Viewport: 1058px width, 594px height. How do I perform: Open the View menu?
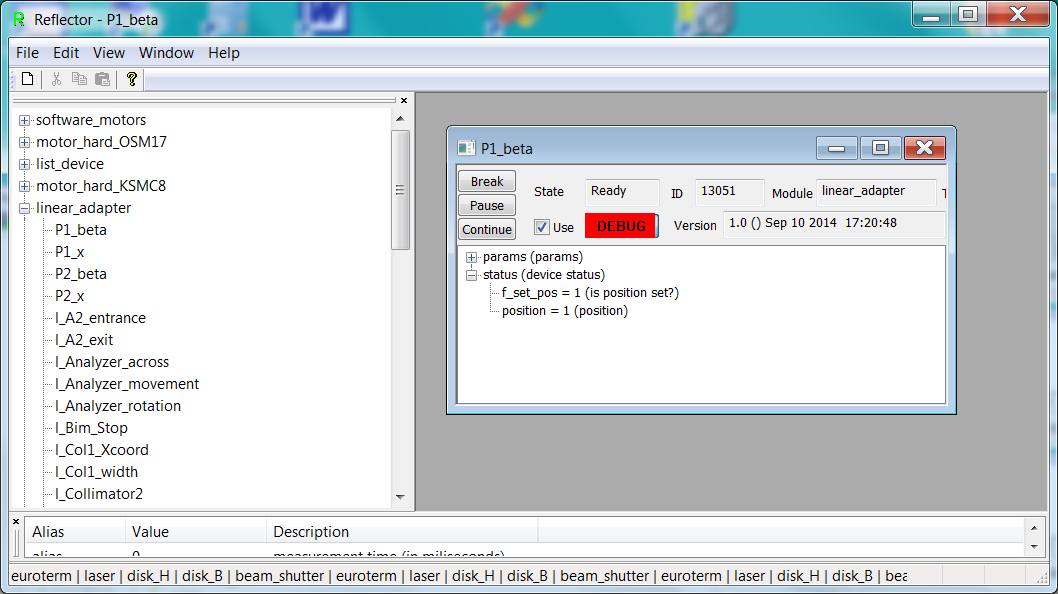pos(109,53)
